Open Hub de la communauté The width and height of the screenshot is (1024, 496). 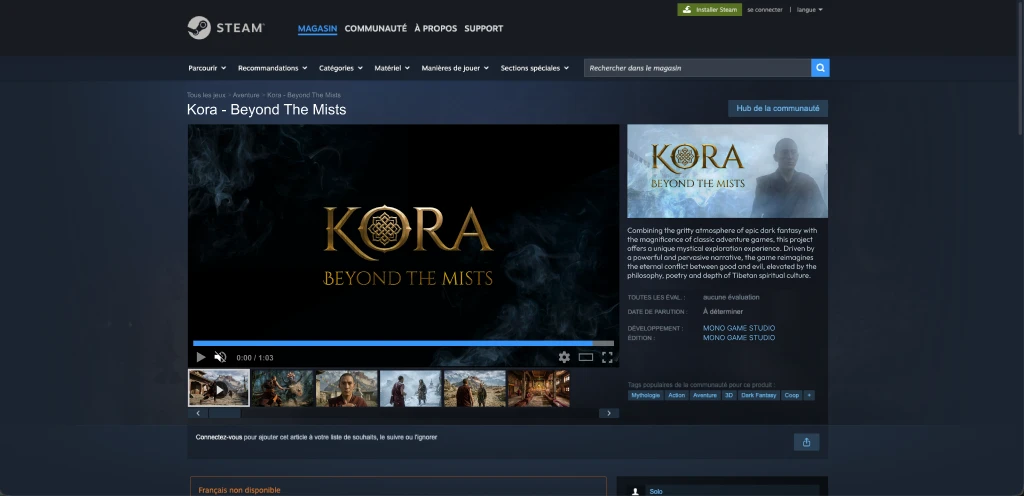click(x=778, y=108)
